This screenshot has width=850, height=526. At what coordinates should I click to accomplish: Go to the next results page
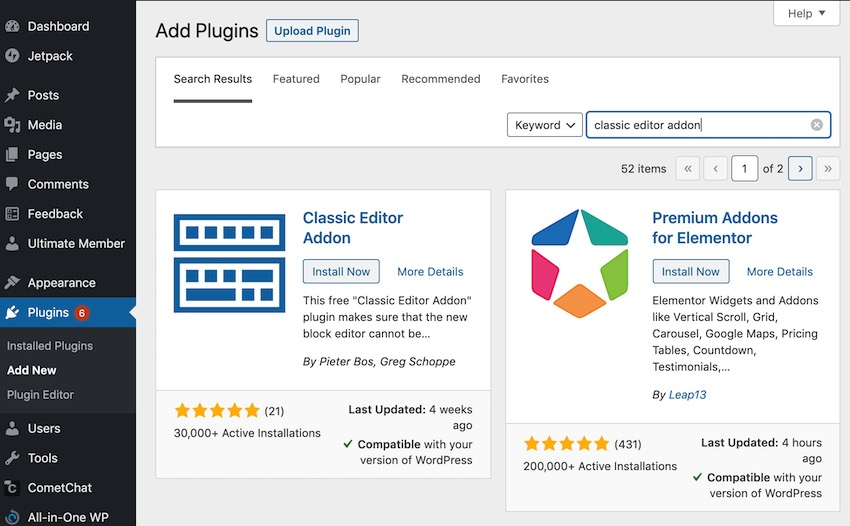click(800, 169)
